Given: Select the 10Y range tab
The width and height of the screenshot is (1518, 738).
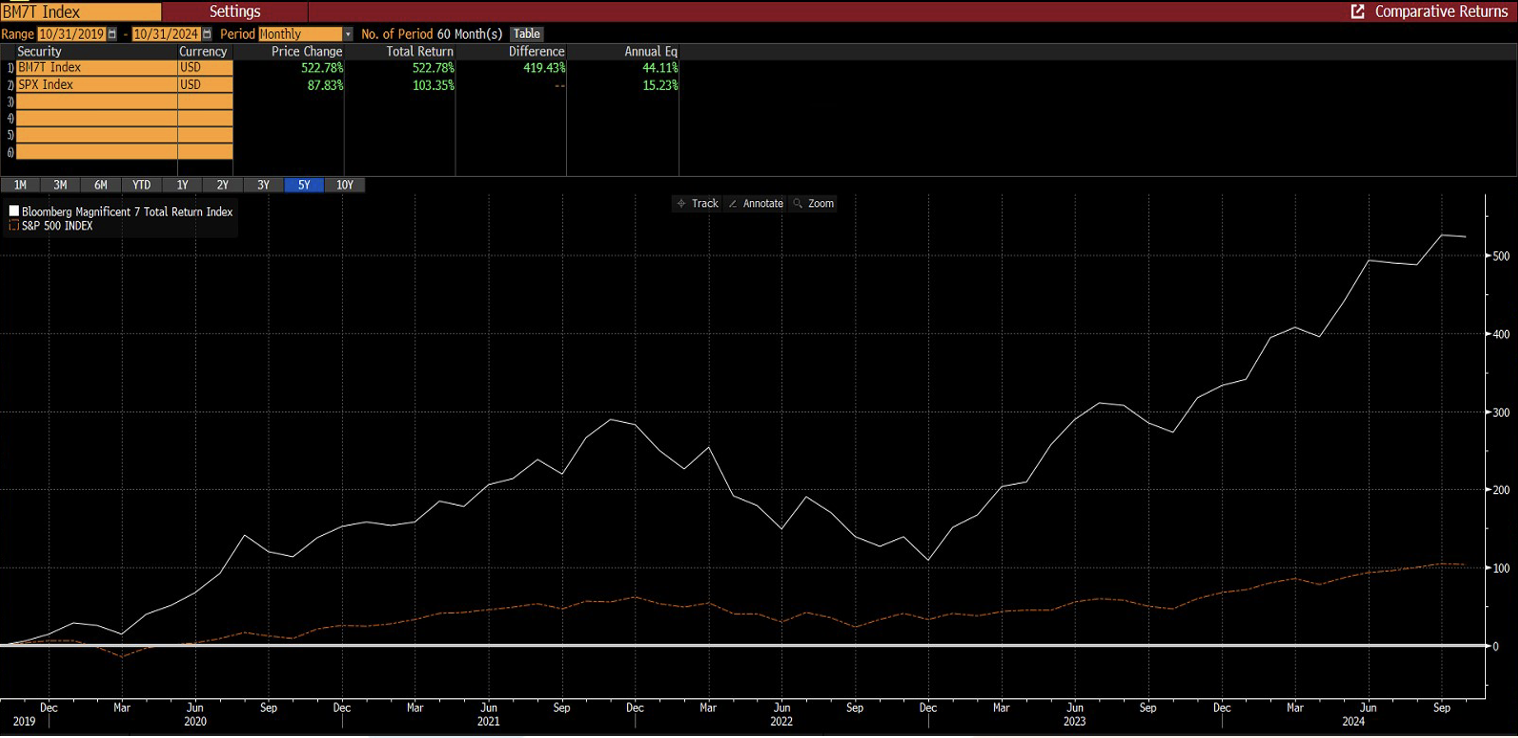Looking at the screenshot, I should tap(345, 185).
